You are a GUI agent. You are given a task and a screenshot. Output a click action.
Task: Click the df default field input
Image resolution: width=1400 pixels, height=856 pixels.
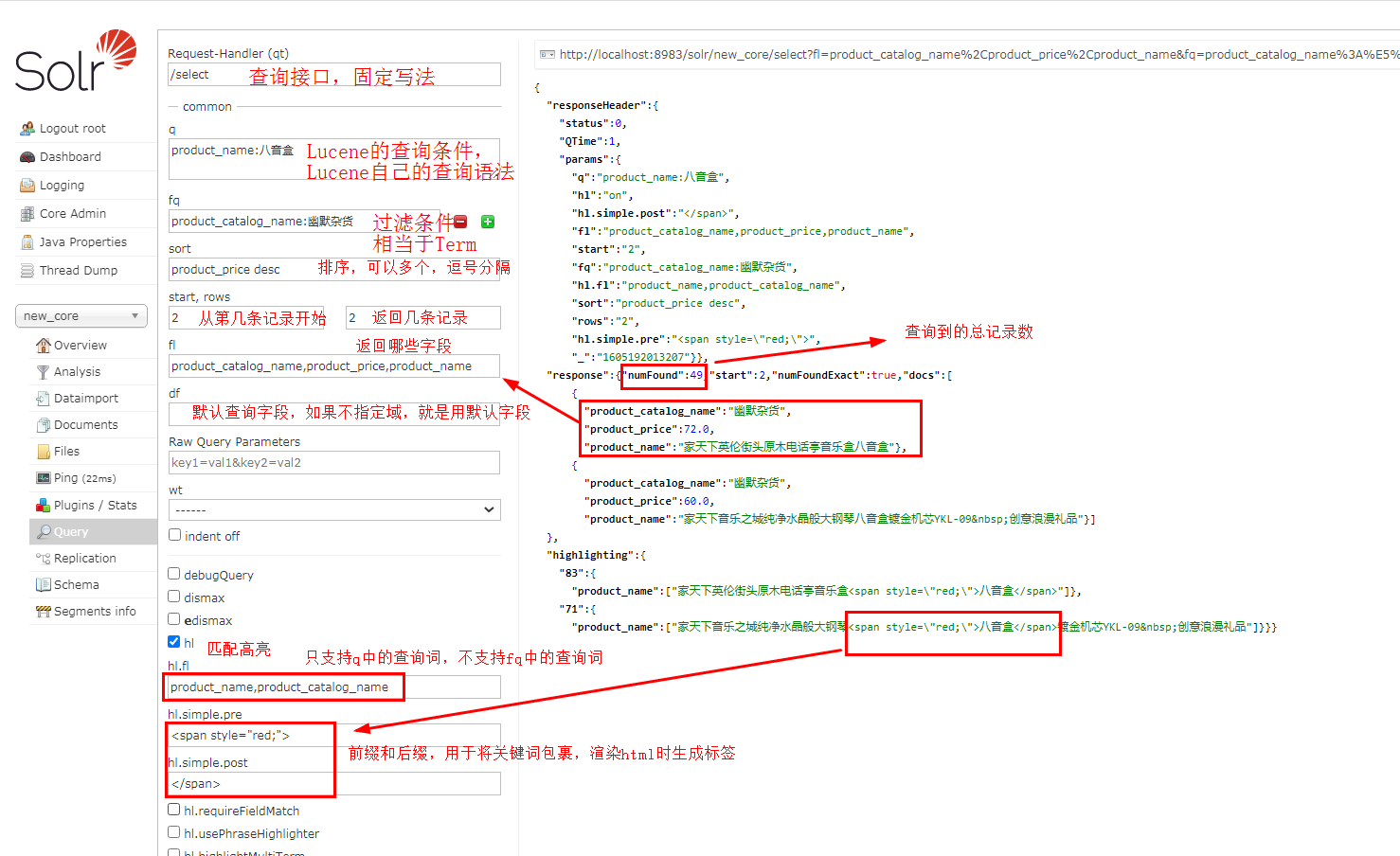tap(334, 414)
